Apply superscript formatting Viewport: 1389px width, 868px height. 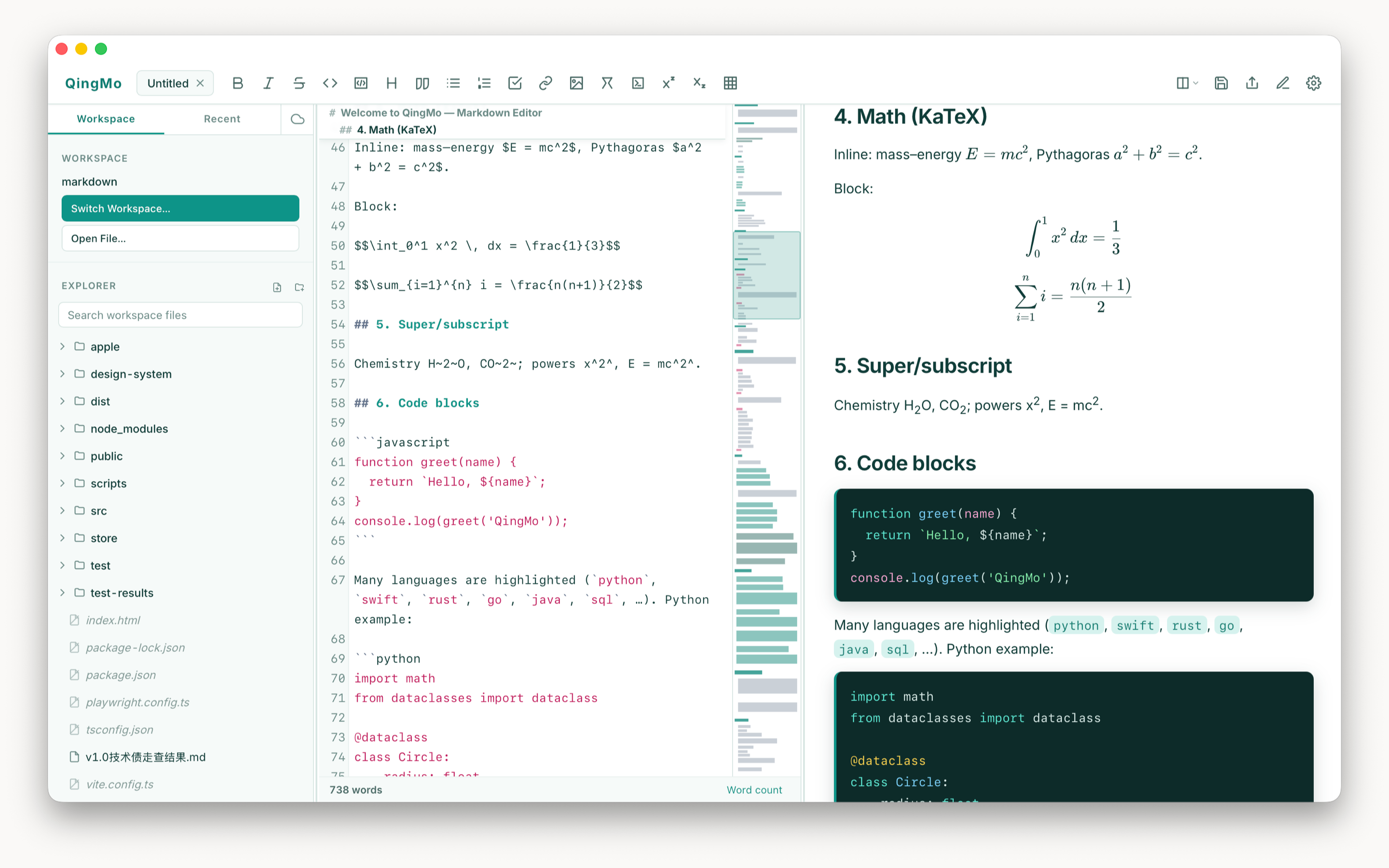coord(668,83)
